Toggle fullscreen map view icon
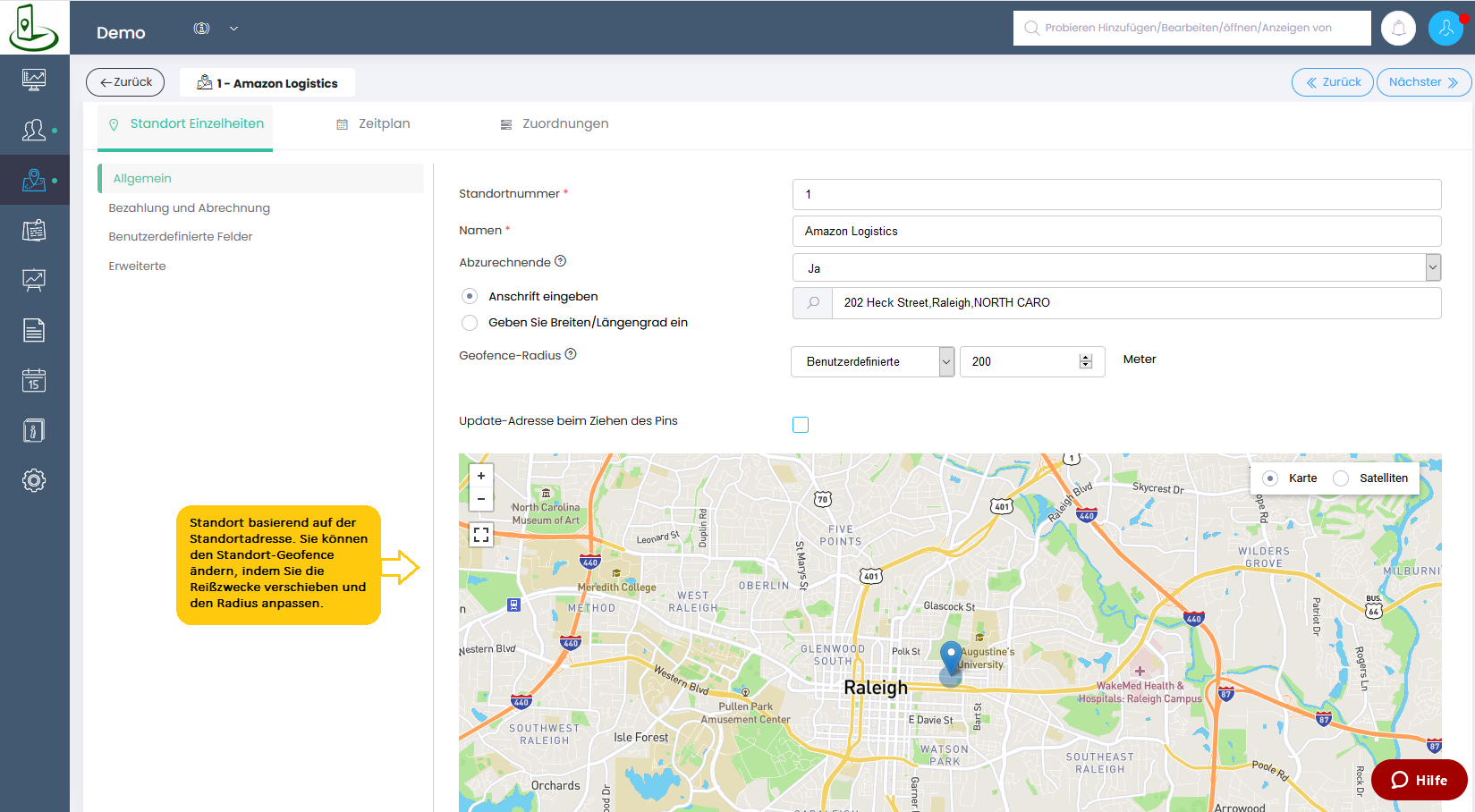This screenshot has width=1475, height=812. tap(481, 535)
